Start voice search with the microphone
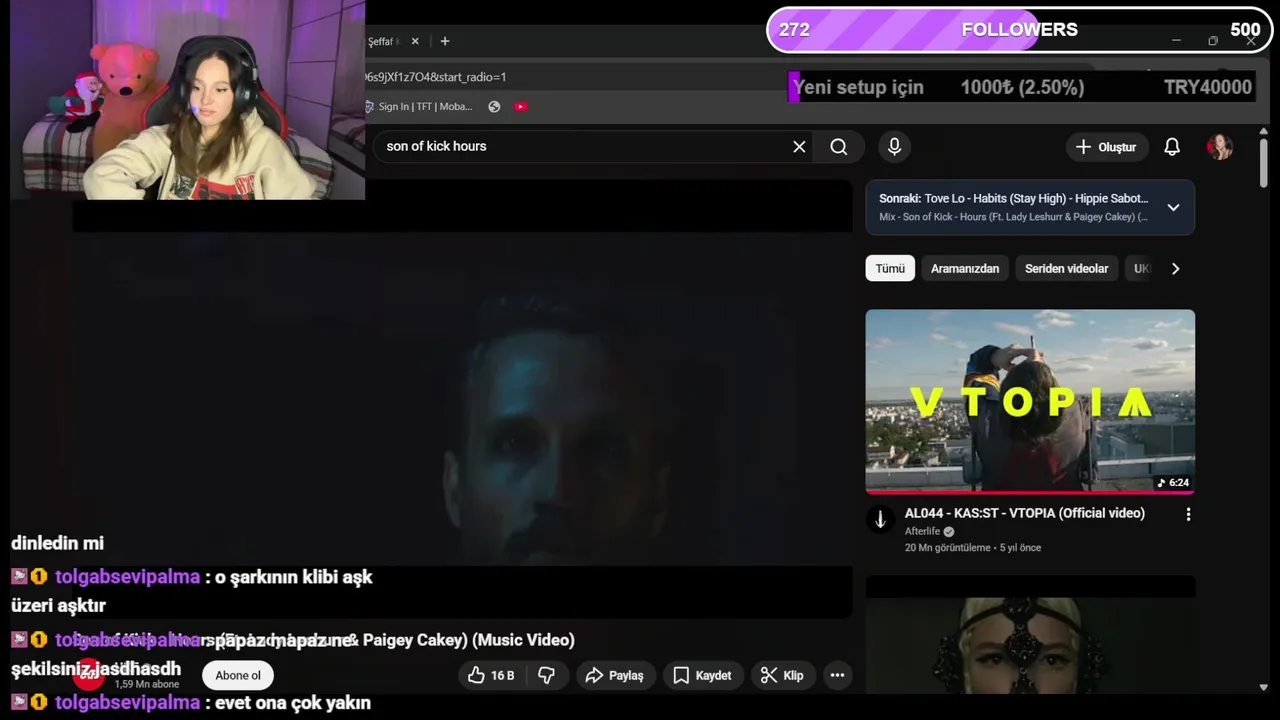Image resolution: width=1280 pixels, height=720 pixels. coord(894,147)
